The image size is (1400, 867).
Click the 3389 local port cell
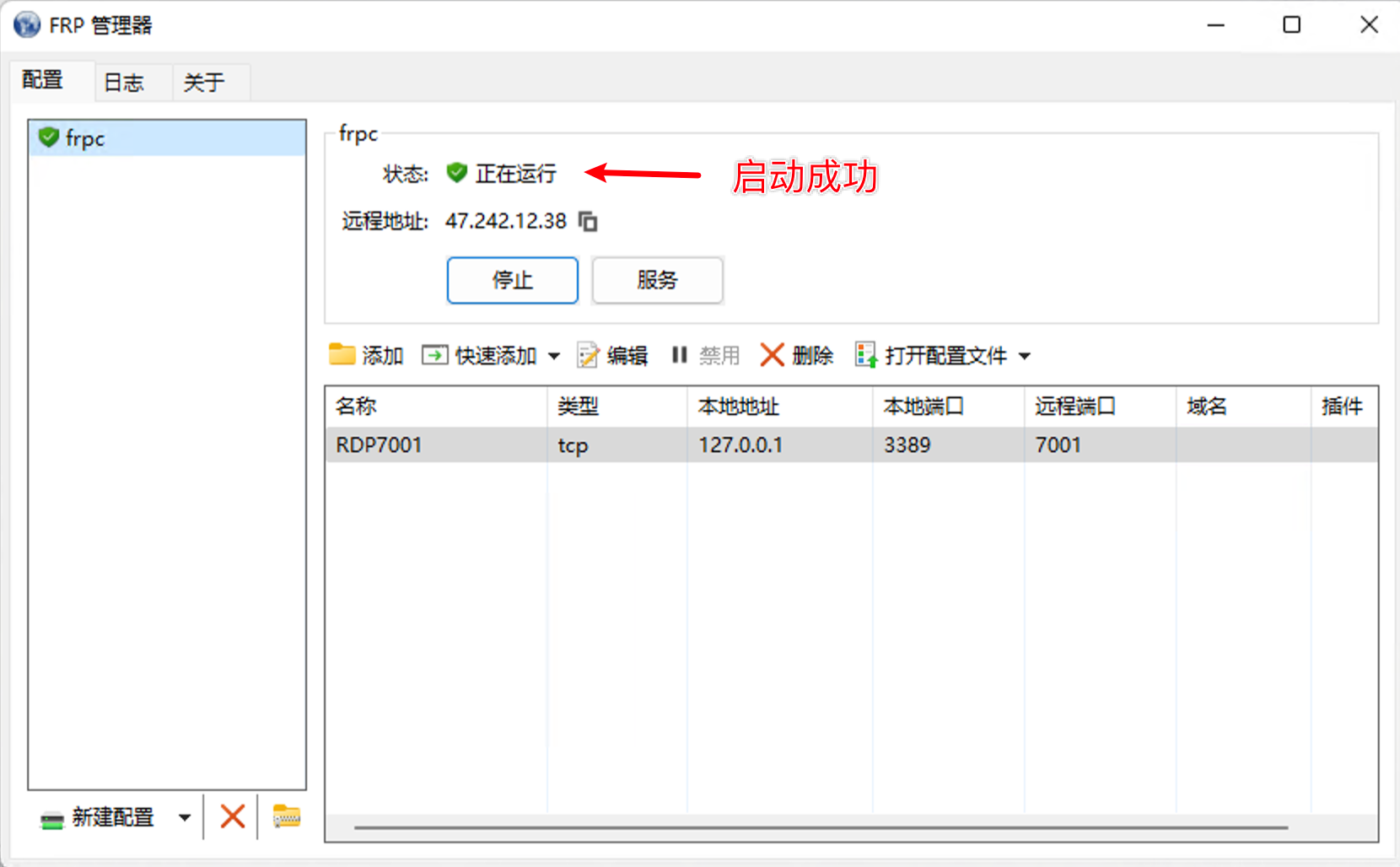click(949, 444)
